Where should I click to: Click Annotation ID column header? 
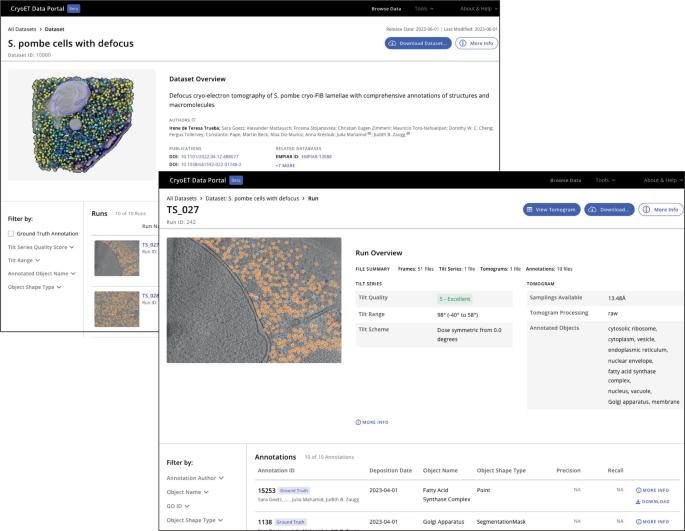[276, 471]
